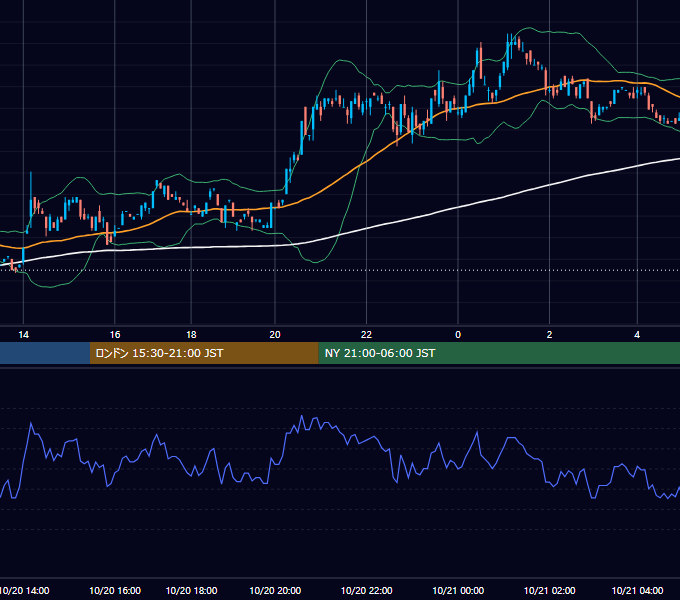Click the 16 hour label on price chart

click(x=114, y=335)
